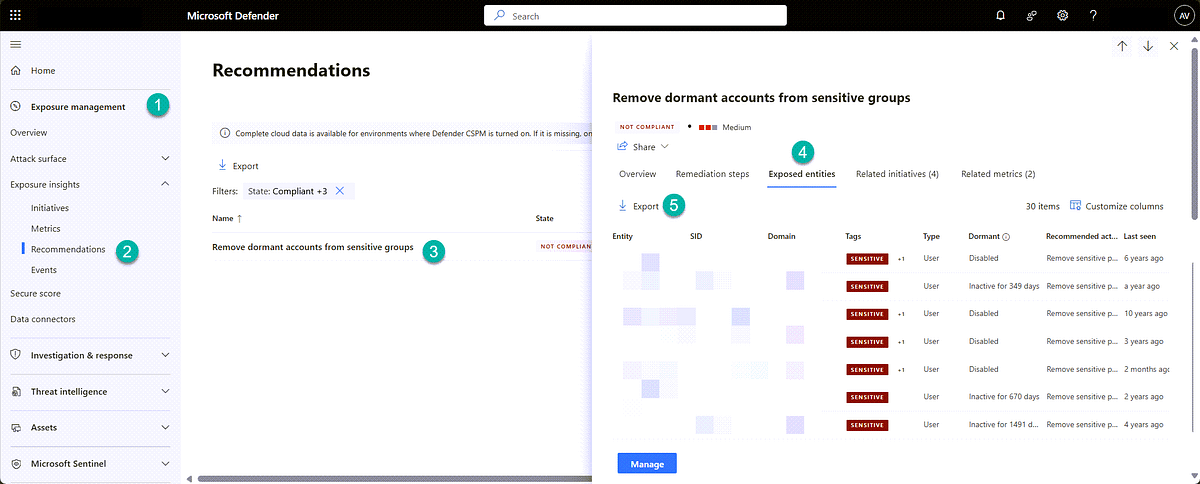Export the Recommendations list
The width and height of the screenshot is (1200, 484).
(x=238, y=166)
